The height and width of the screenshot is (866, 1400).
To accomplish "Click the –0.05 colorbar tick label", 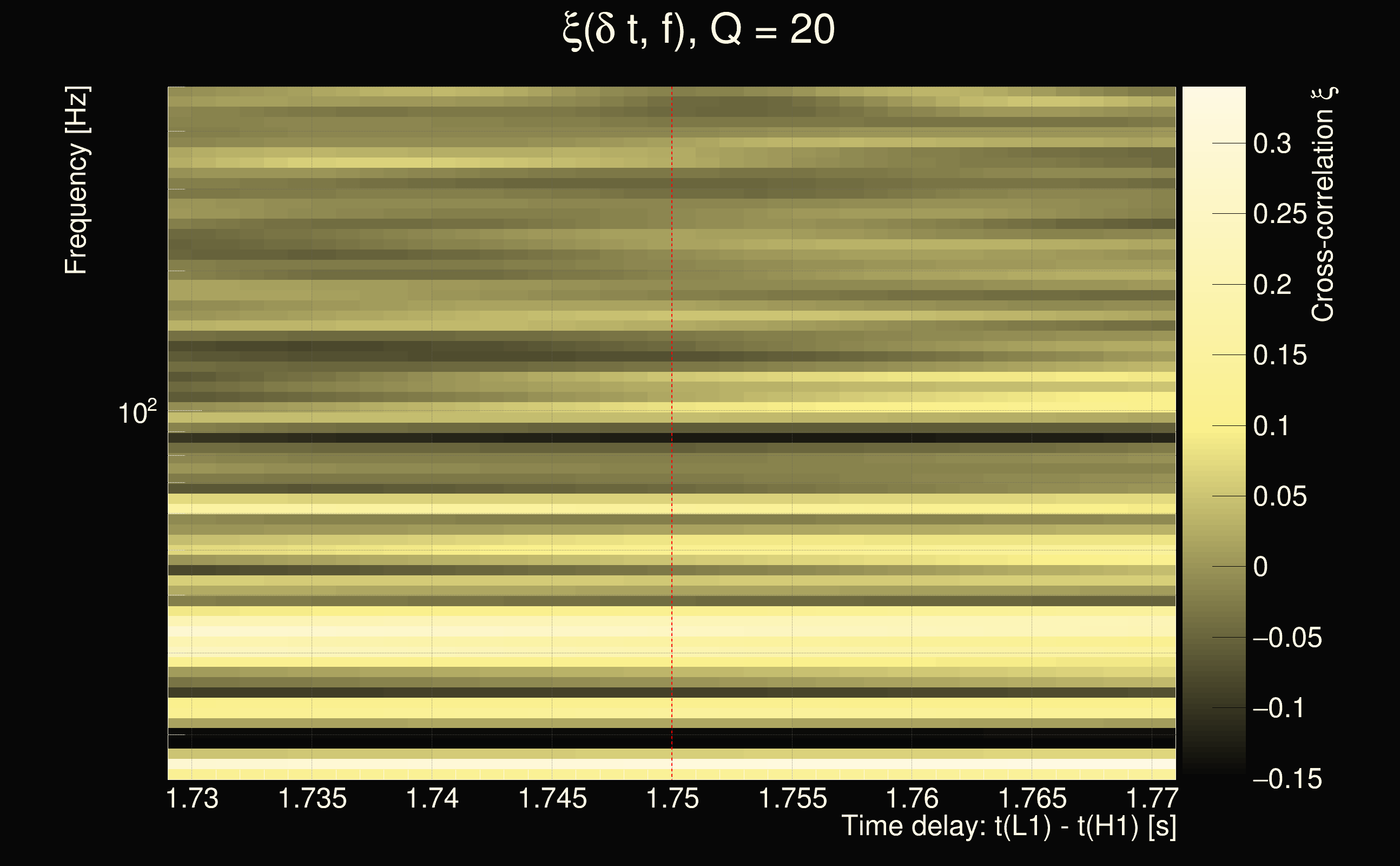I will [1287, 638].
